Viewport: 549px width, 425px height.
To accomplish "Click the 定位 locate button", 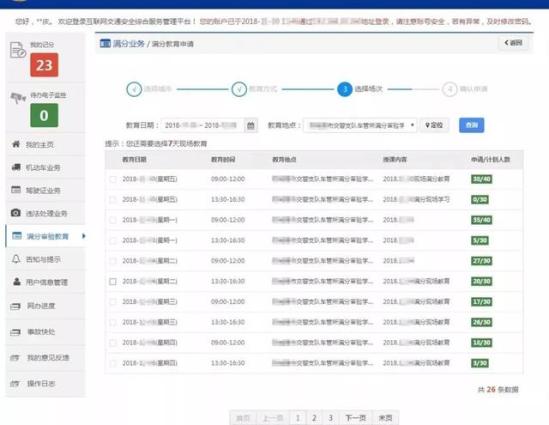I will [x=434, y=125].
